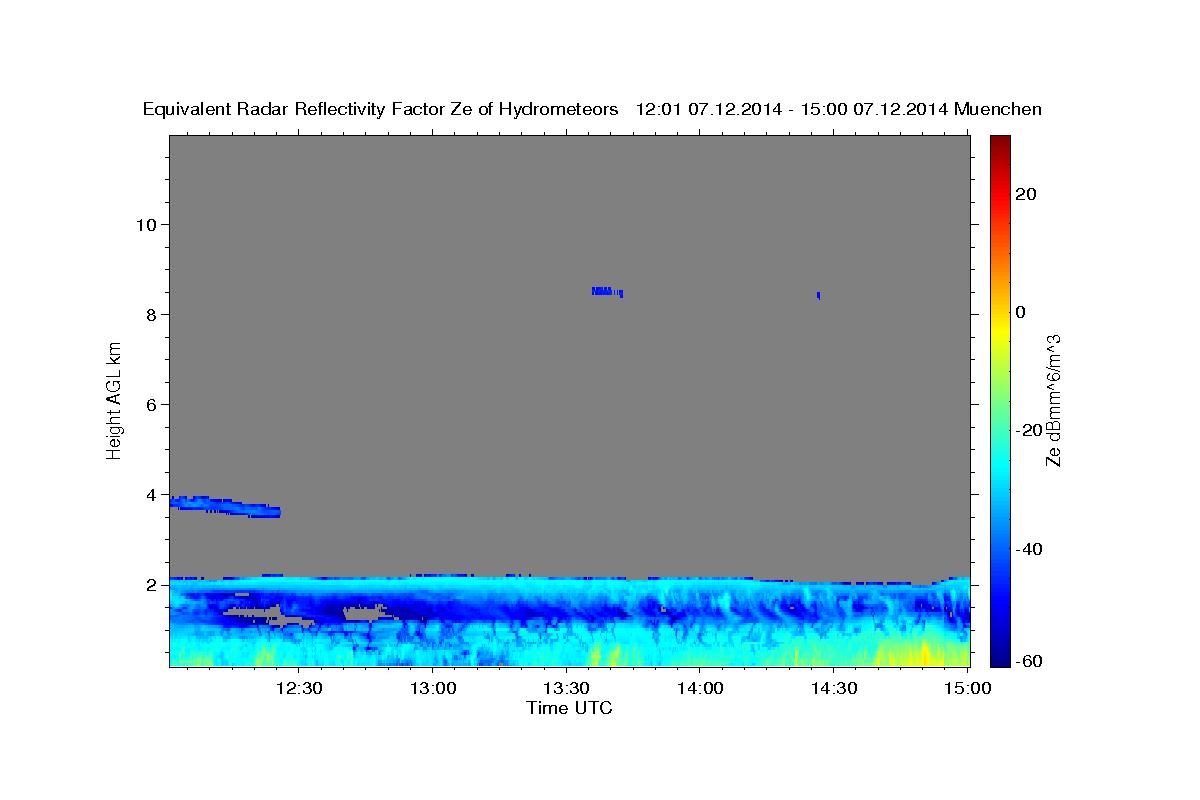Click the tiny blue echo near 14:27
The width and height of the screenshot is (1200, 800).
click(819, 295)
